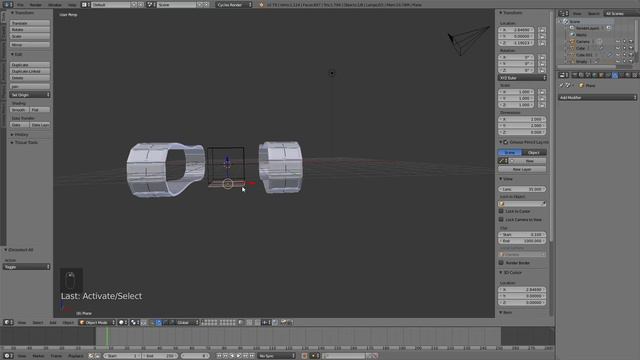Click the Translate button in Tools panel
This screenshot has width=640, height=360.
[x=30, y=23]
